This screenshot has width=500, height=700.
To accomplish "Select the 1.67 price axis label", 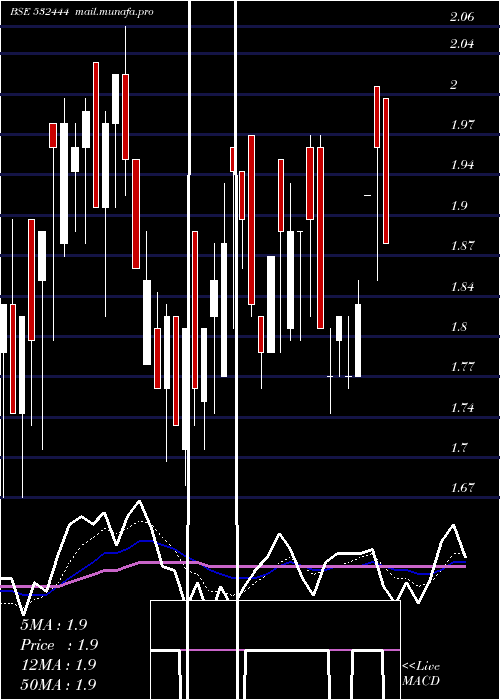I will [462, 488].
